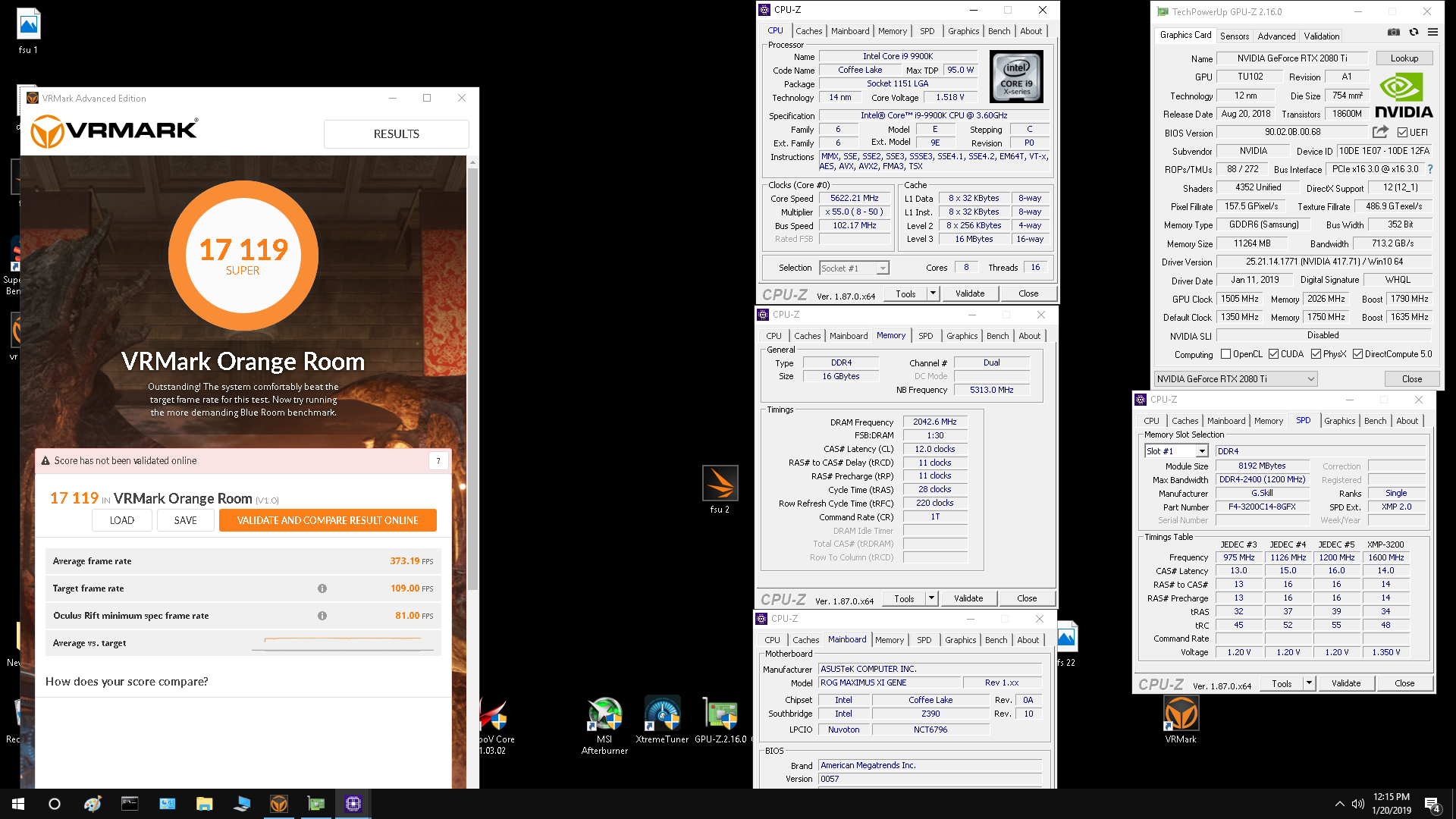Switch to Graphics tab in CPU-Z SPD window

tap(1340, 421)
